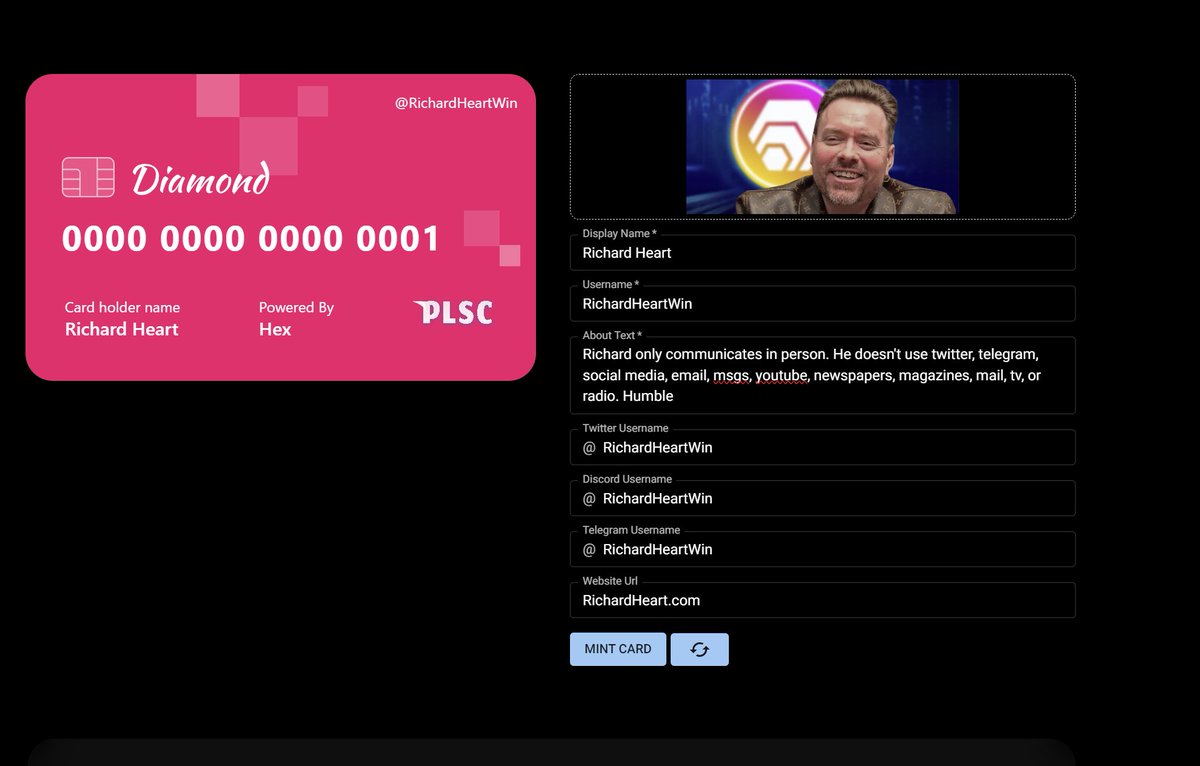Click the Hex text on the card
The height and width of the screenshot is (766, 1200).
pos(275,329)
